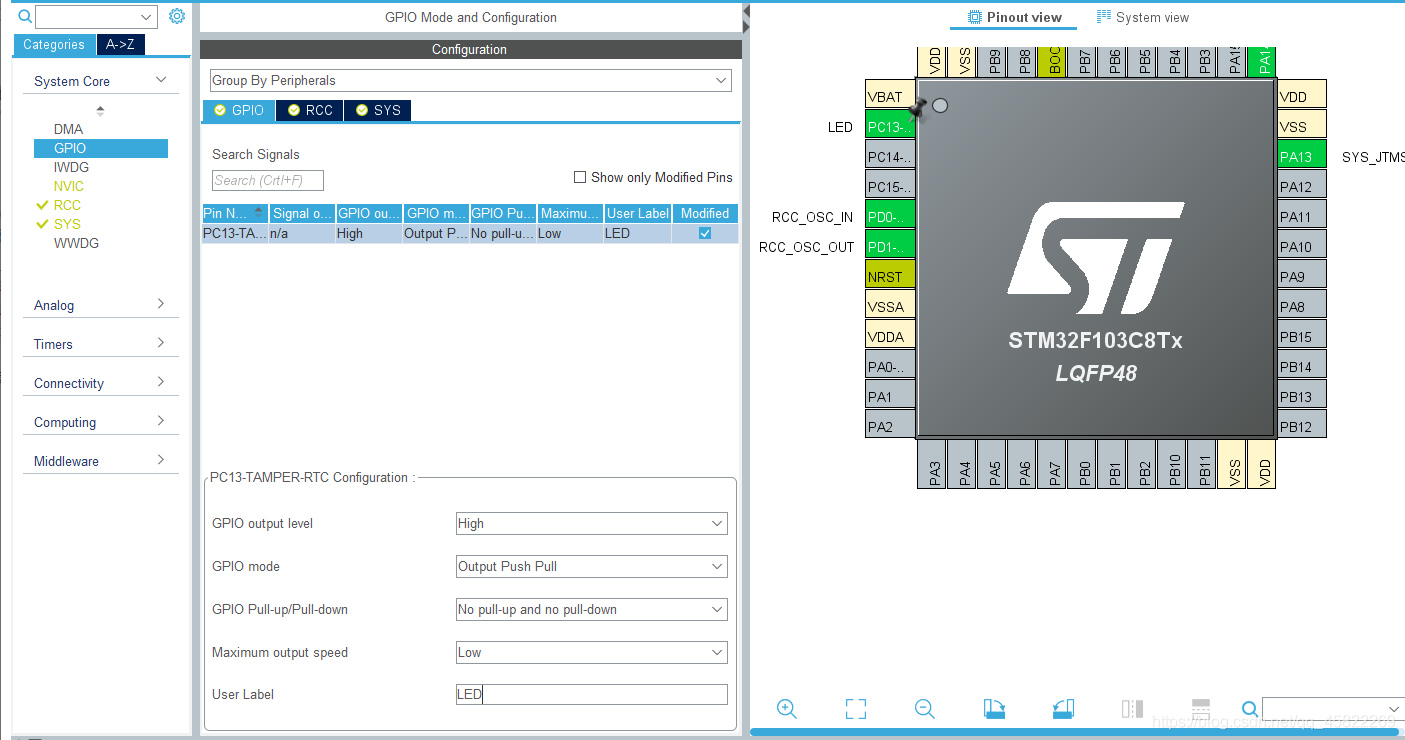Toggle the horizontal split view icon
1405x740 pixels.
point(1201,709)
